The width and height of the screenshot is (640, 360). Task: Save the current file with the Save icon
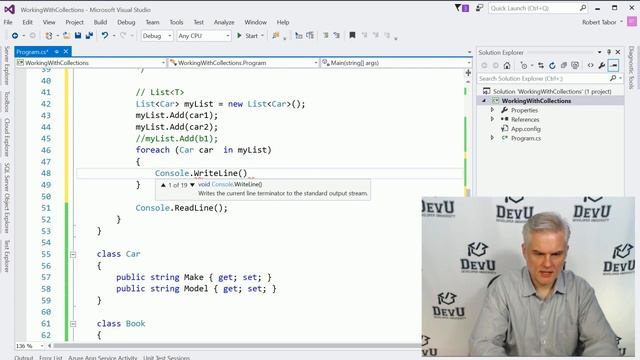(78, 36)
